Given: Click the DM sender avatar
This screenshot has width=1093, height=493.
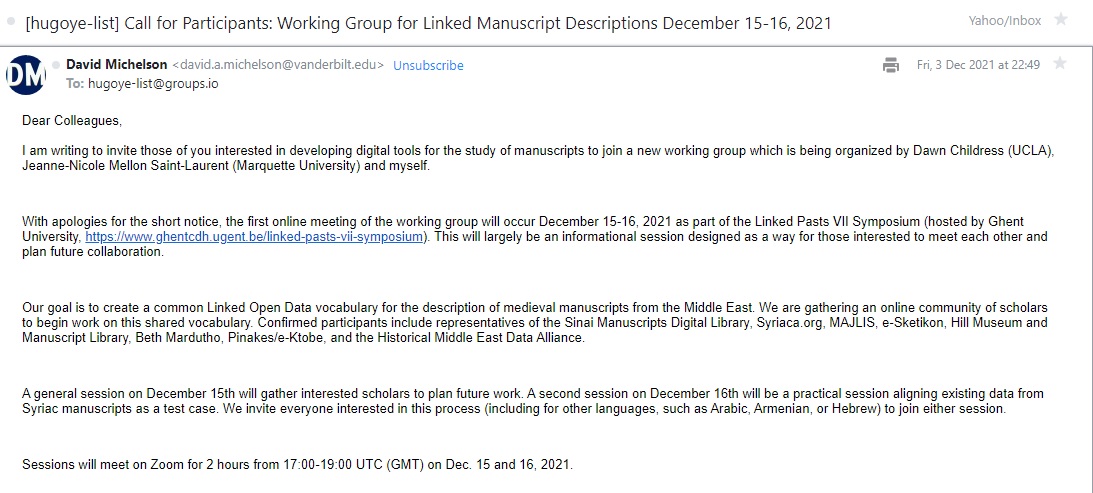Looking at the screenshot, I should pos(26,74).
